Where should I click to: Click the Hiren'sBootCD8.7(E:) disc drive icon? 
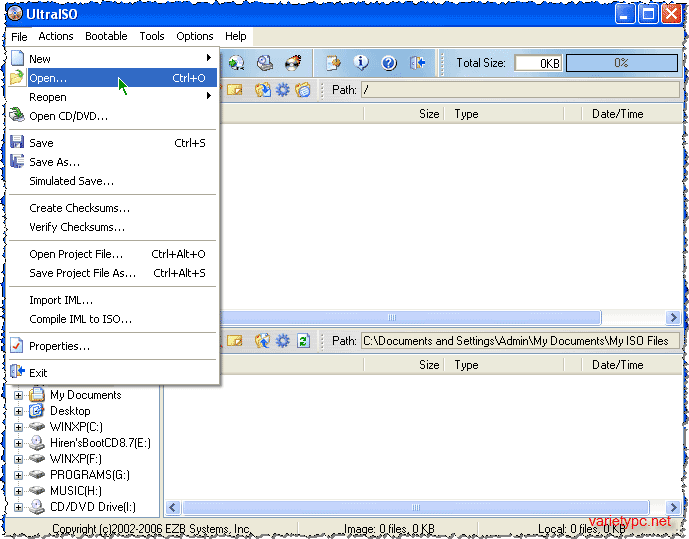[37, 443]
